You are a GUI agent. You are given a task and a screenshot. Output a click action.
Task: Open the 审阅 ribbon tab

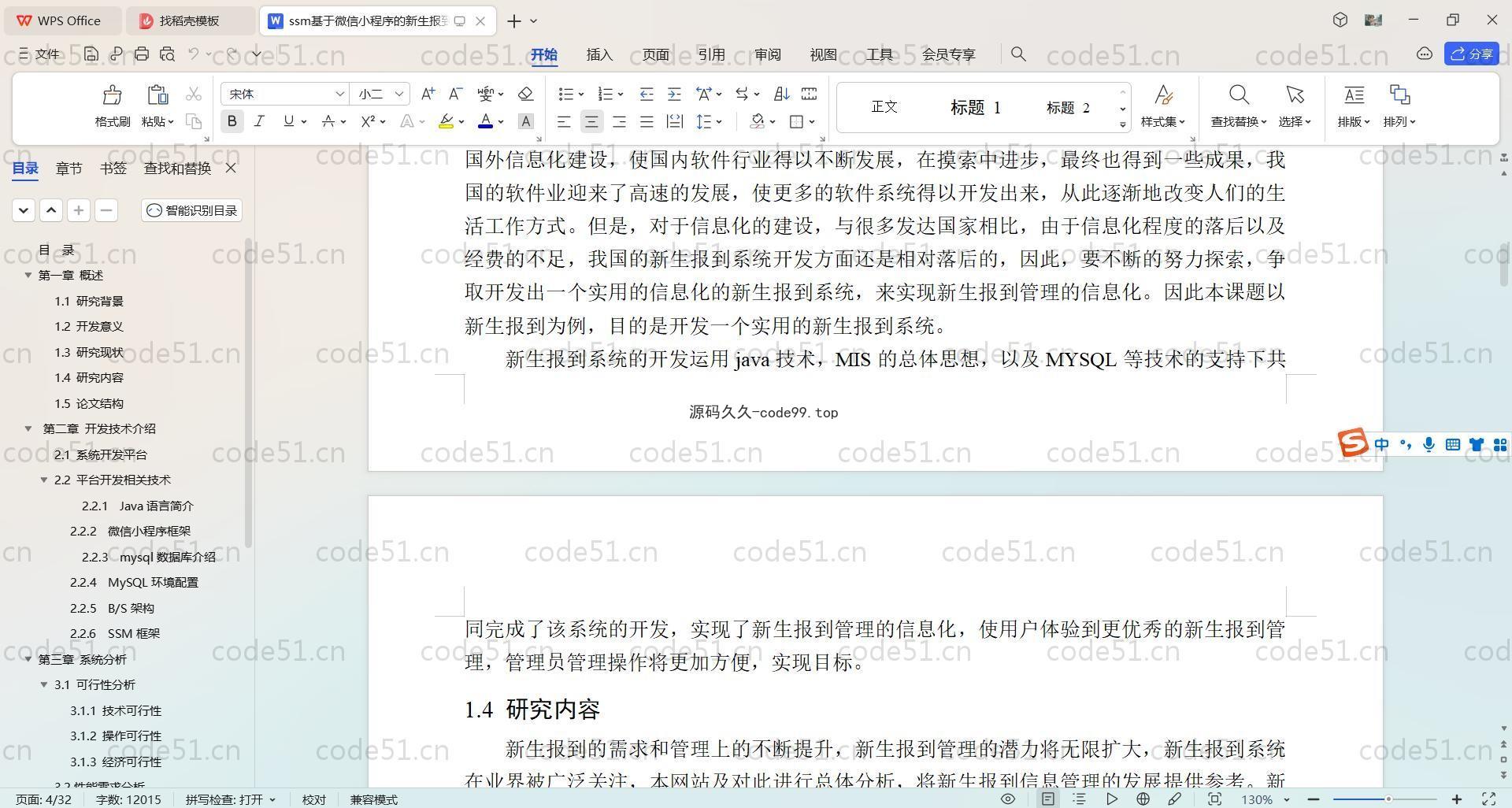click(767, 54)
